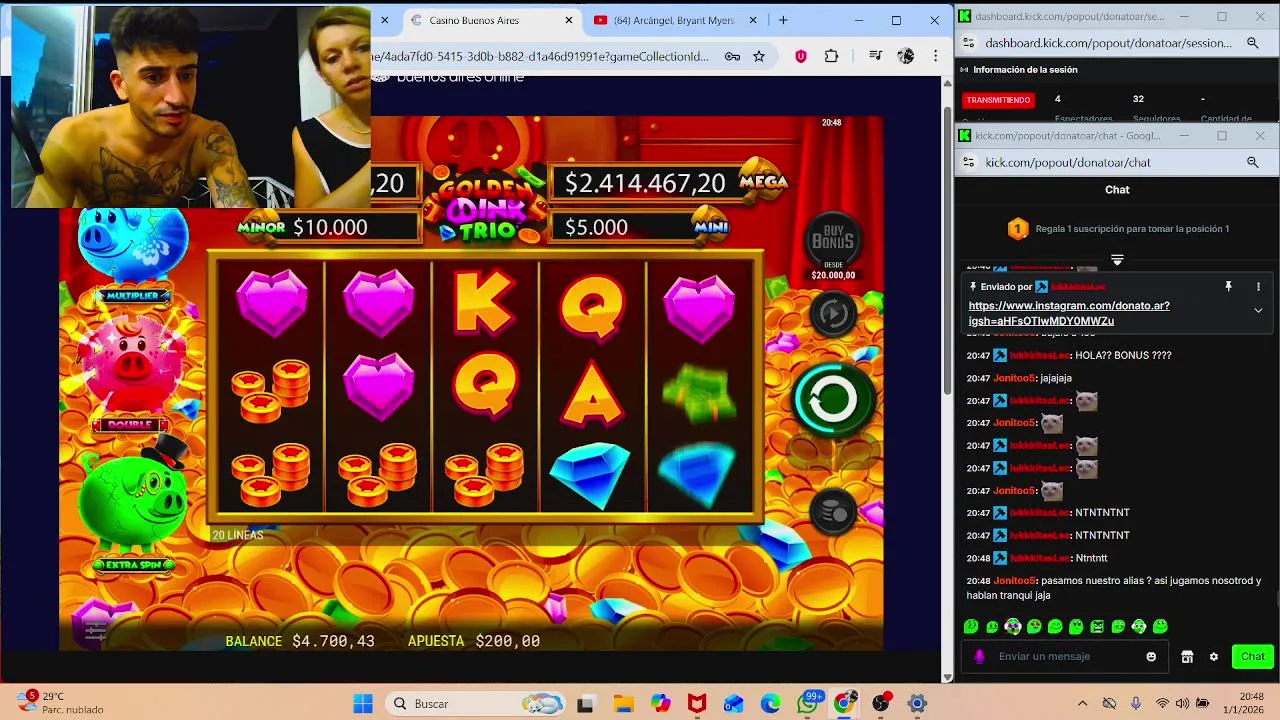Screen dimensions: 1280x720
Task: Select the last green emote in the row
Action: pos(1160,627)
